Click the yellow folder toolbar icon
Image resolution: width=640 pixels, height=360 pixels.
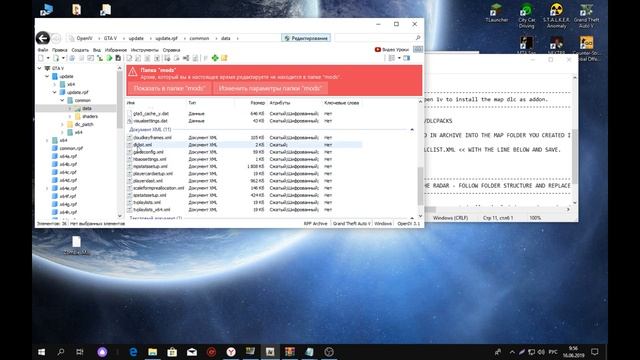[x=224, y=58]
